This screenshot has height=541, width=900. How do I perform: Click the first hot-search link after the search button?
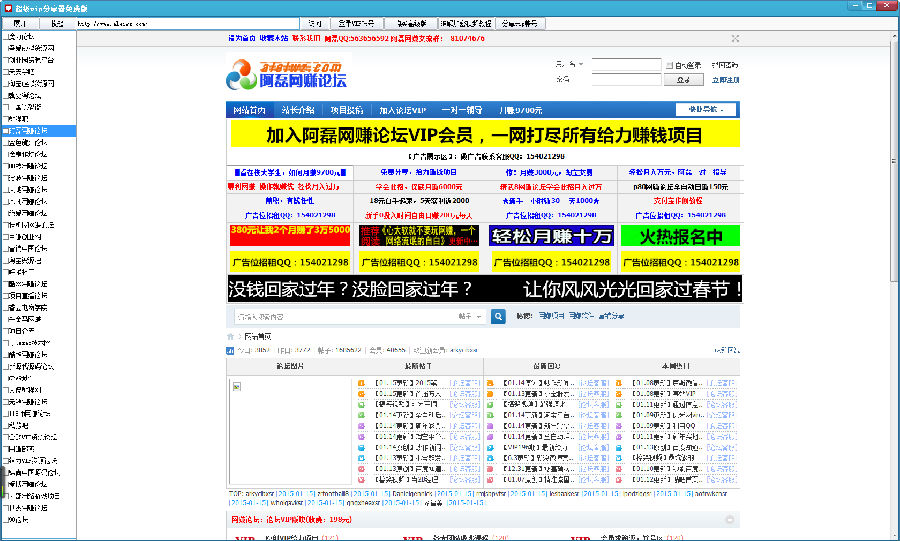pyautogui.click(x=551, y=316)
